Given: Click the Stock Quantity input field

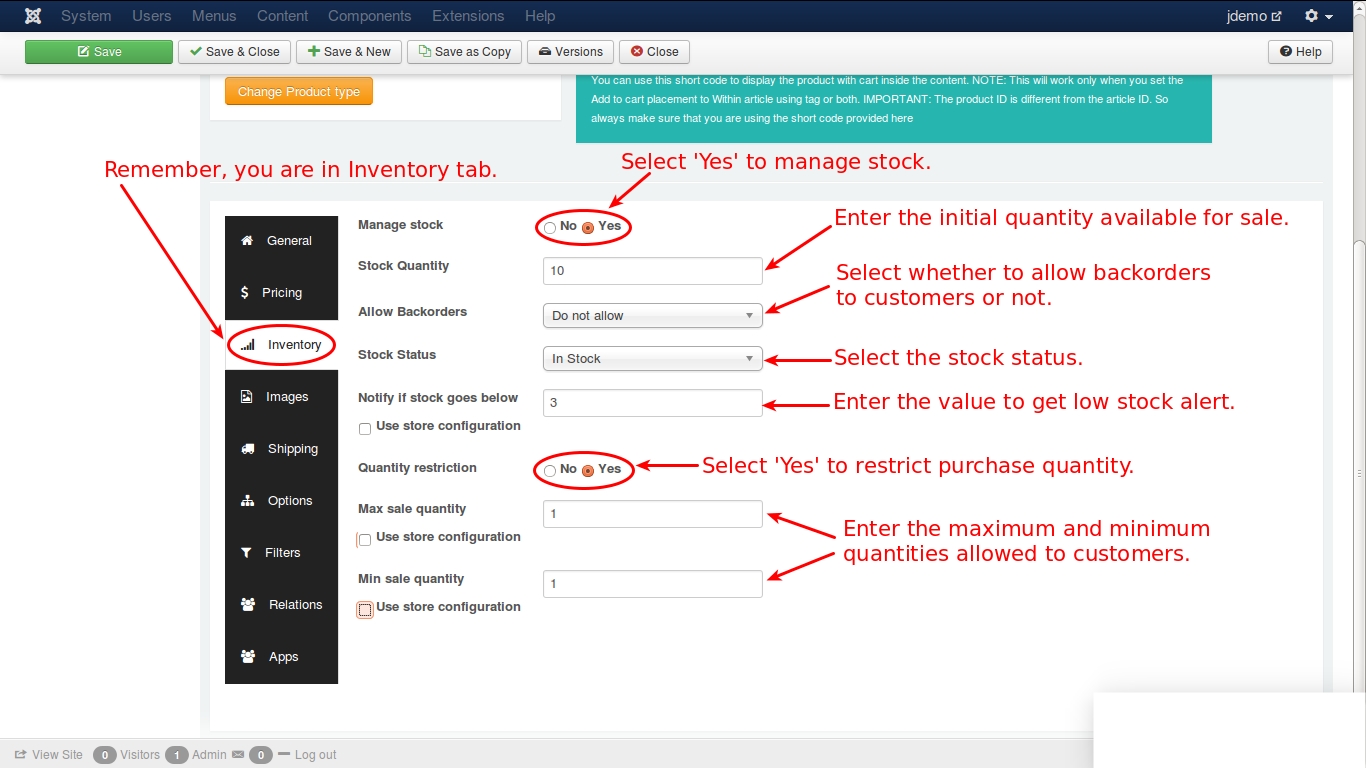Looking at the screenshot, I should 653,270.
